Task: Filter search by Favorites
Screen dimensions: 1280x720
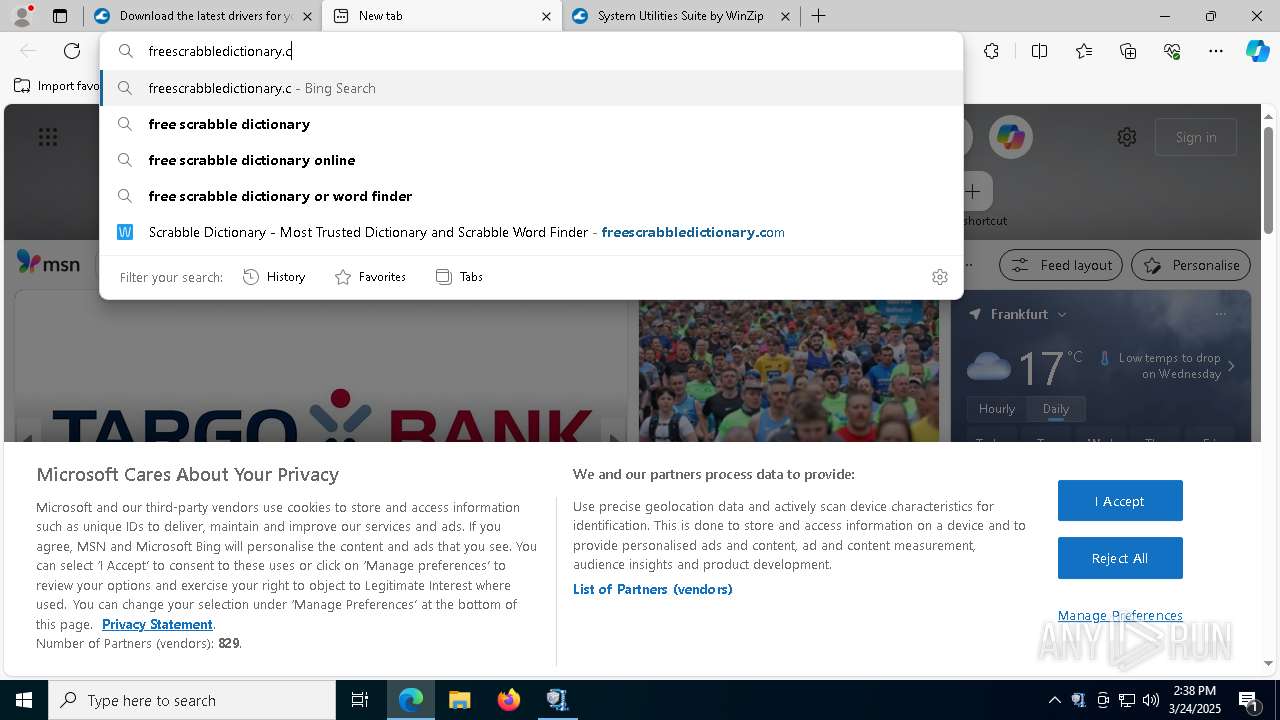Action: (370, 277)
